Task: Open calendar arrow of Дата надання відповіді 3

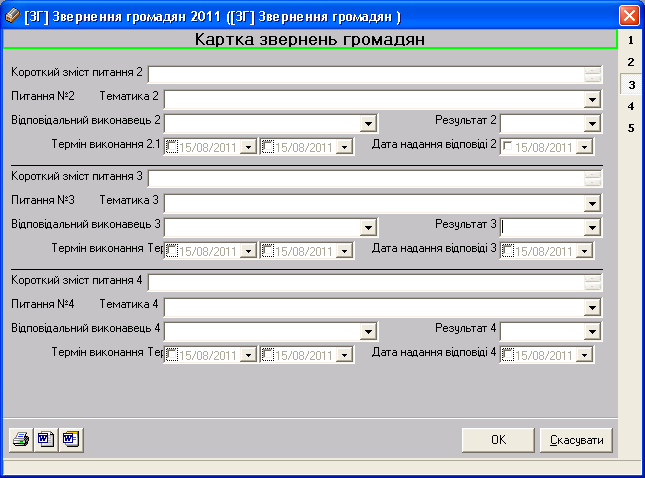Action: [584, 251]
